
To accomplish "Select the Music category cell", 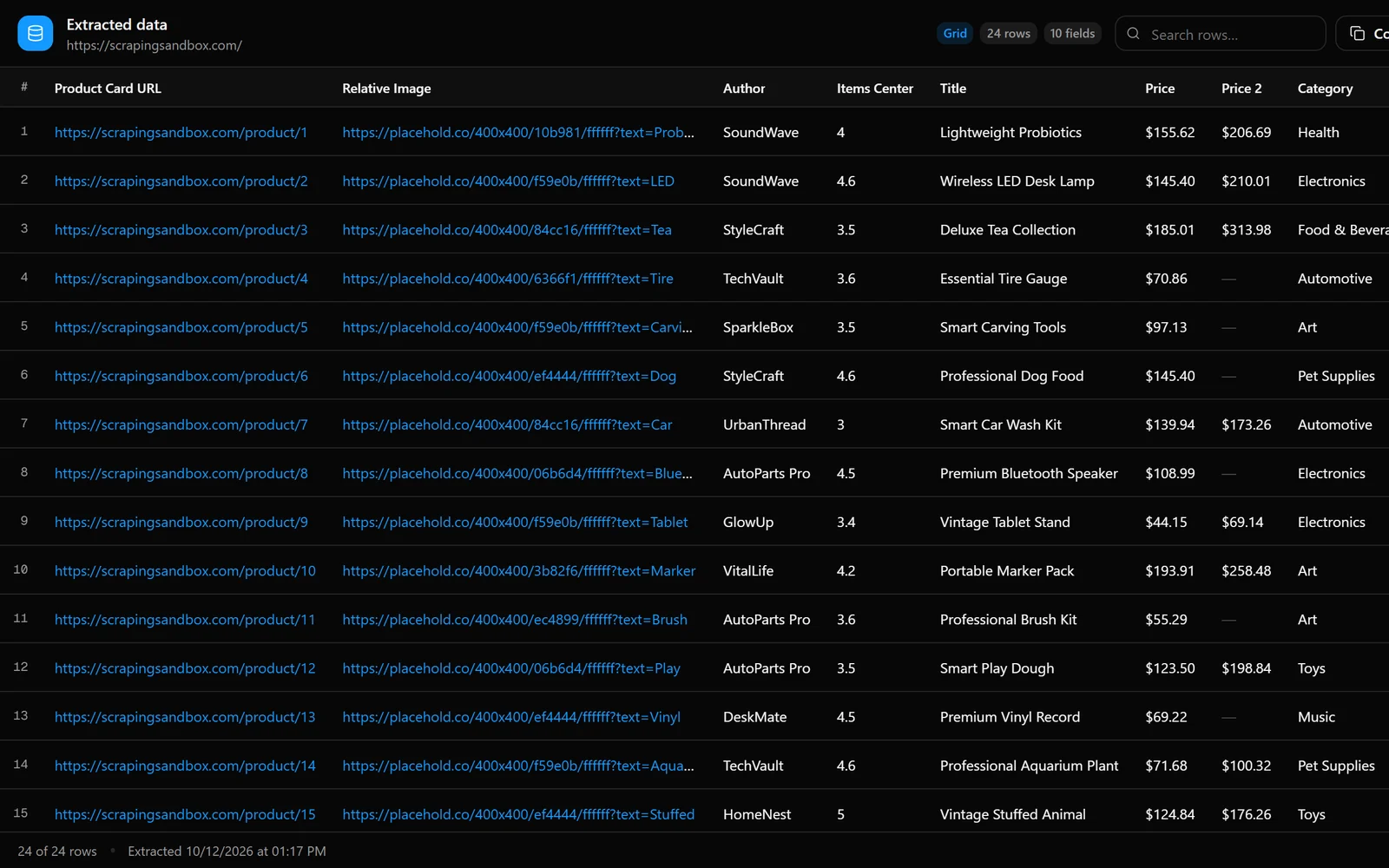I will [x=1316, y=717].
